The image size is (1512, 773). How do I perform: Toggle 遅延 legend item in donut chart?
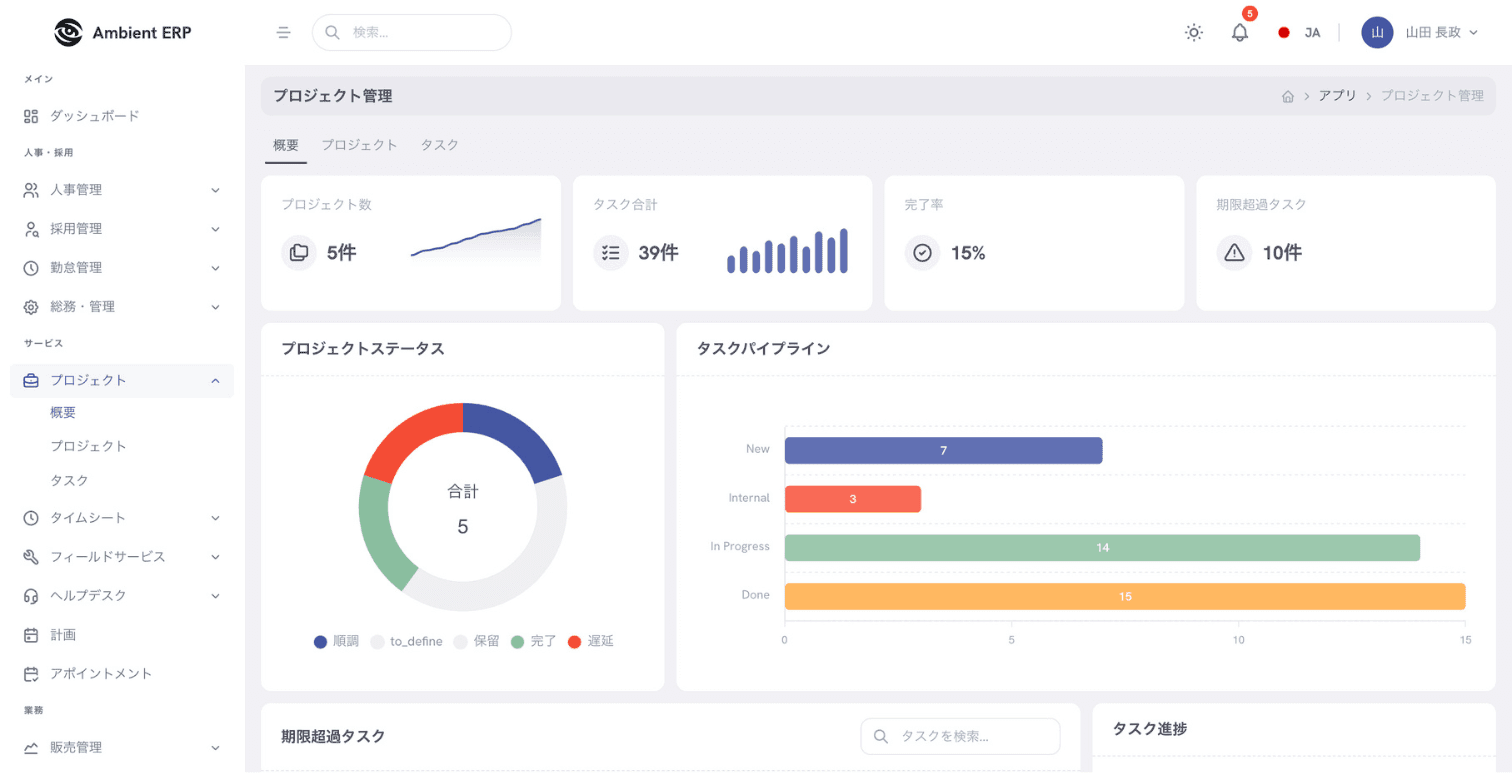coord(591,641)
